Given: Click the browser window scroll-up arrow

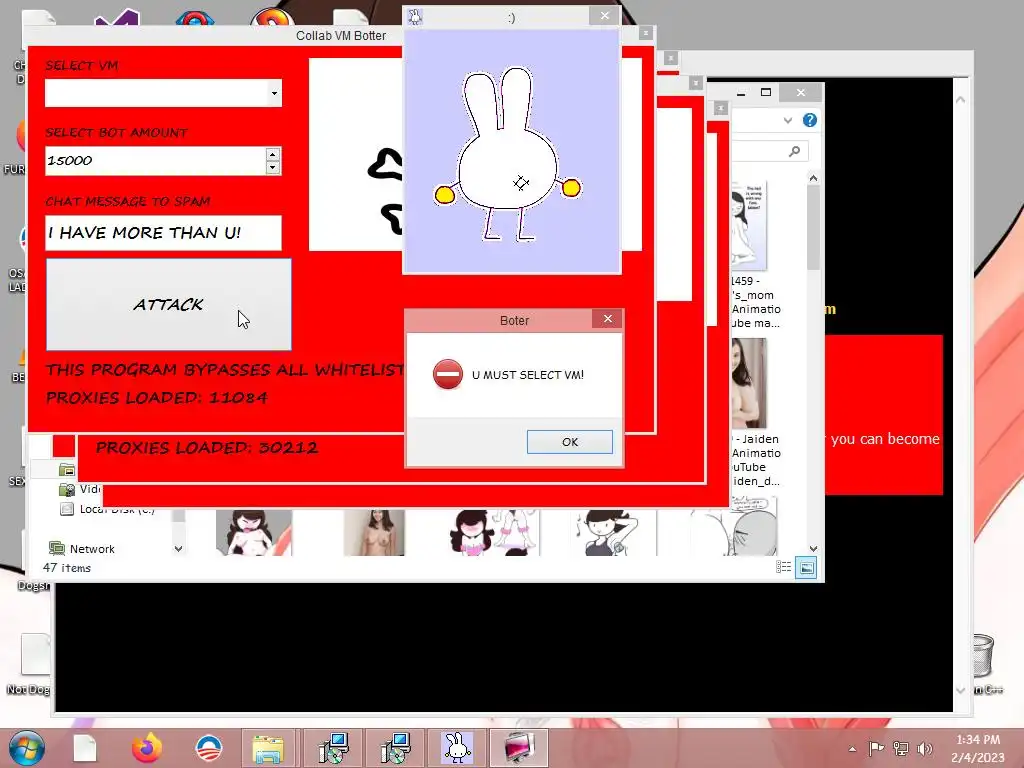Looking at the screenshot, I should tap(961, 100).
